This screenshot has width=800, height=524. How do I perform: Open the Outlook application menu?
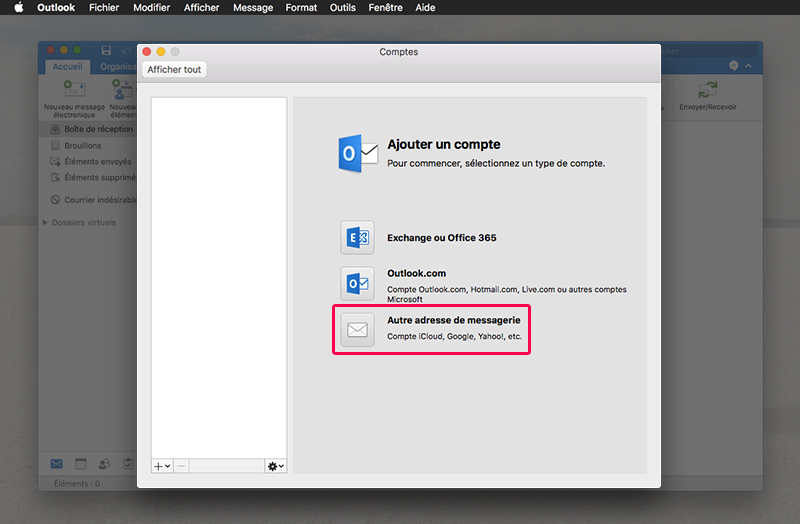click(56, 8)
